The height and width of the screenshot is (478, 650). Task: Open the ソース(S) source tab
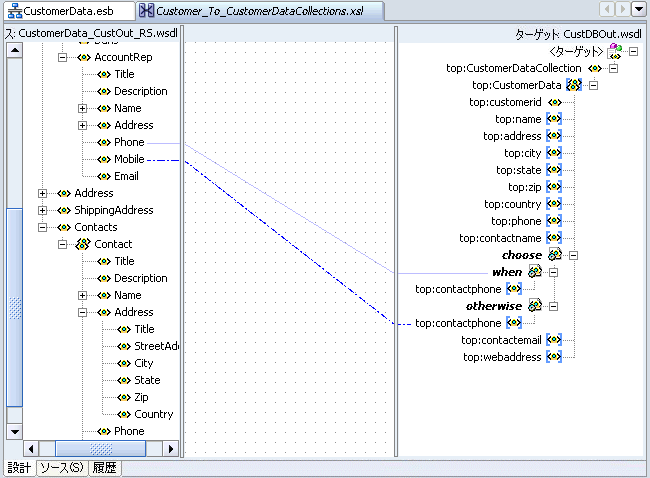tap(62, 468)
